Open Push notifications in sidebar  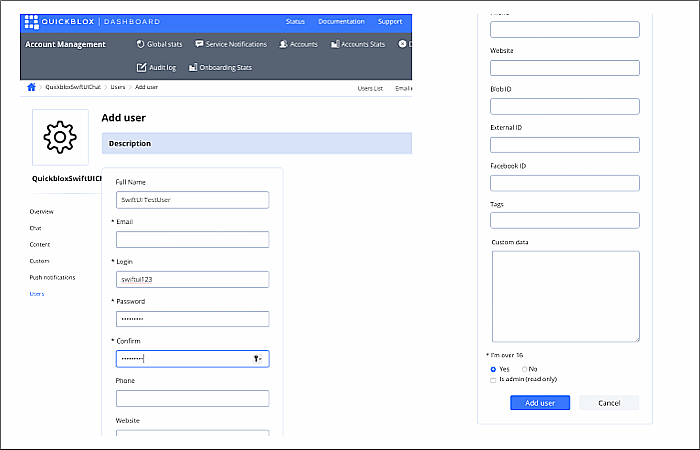(52, 277)
